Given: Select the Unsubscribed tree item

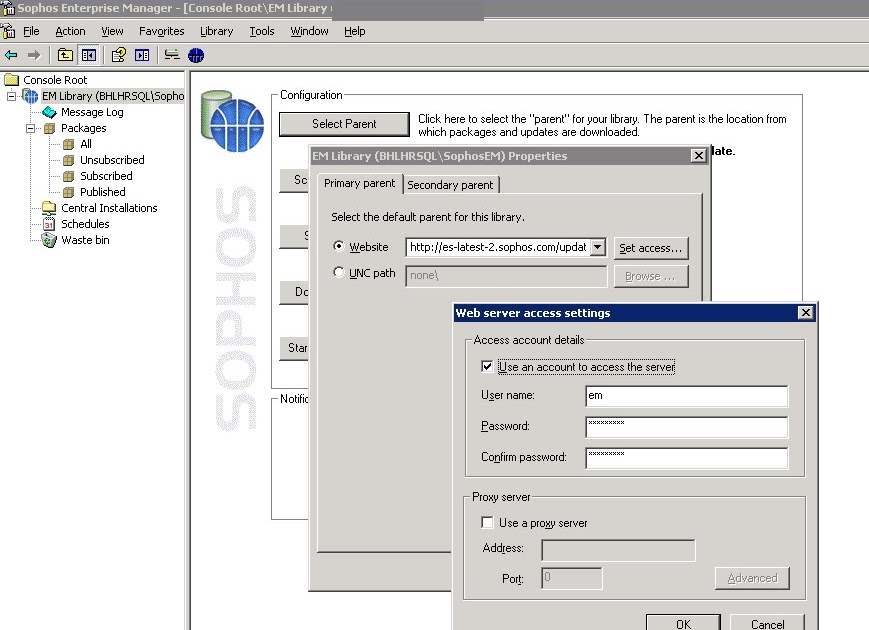Looking at the screenshot, I should [x=112, y=160].
